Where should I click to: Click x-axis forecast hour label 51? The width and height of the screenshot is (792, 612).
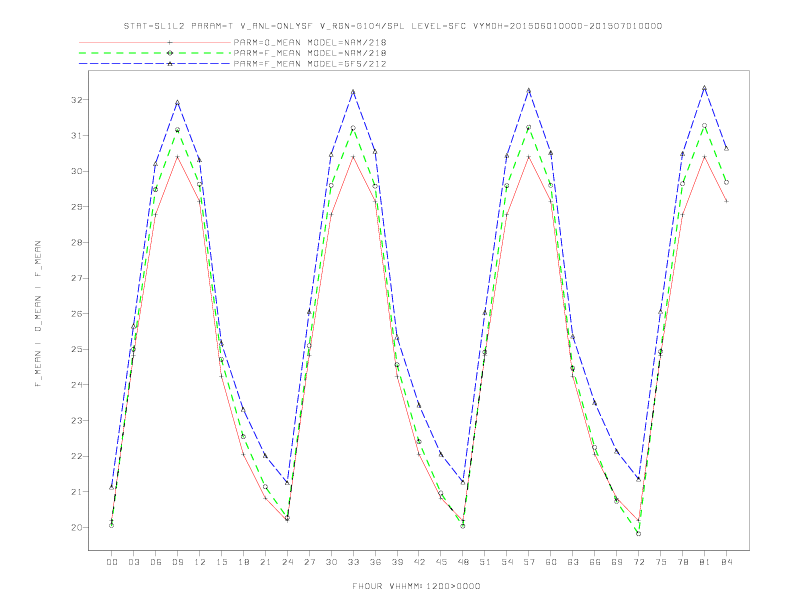[485, 562]
